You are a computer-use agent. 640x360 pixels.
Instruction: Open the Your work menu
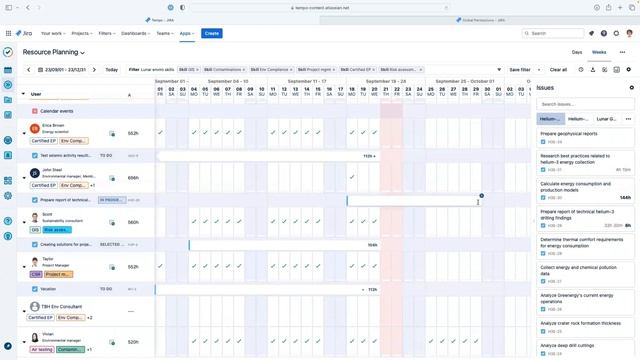(x=53, y=33)
